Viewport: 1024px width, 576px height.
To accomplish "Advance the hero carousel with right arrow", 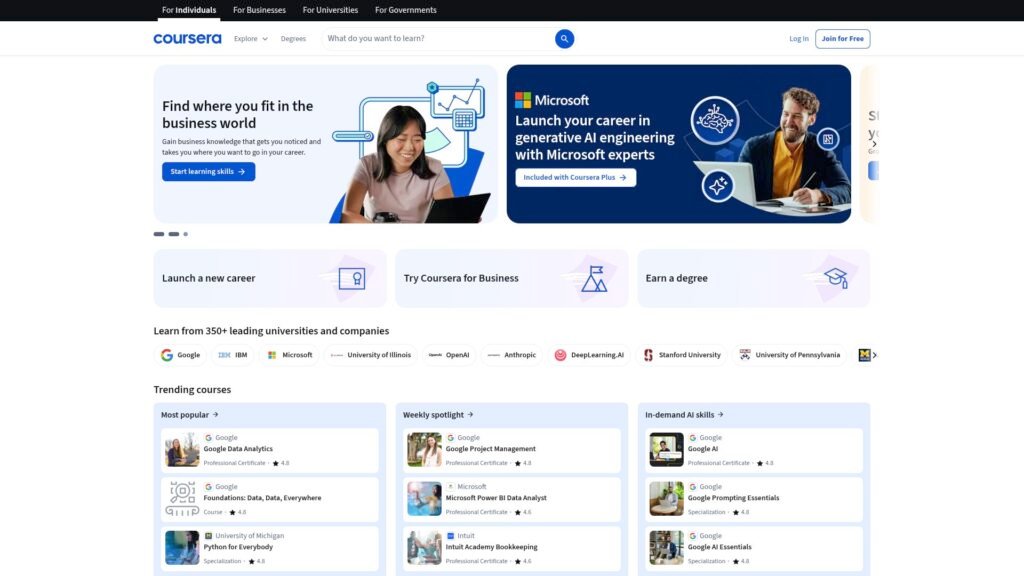I will (873, 144).
